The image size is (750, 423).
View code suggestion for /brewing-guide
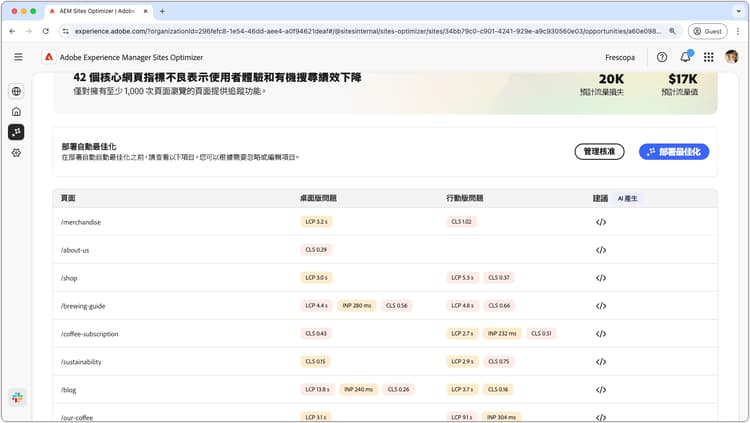pyautogui.click(x=601, y=306)
